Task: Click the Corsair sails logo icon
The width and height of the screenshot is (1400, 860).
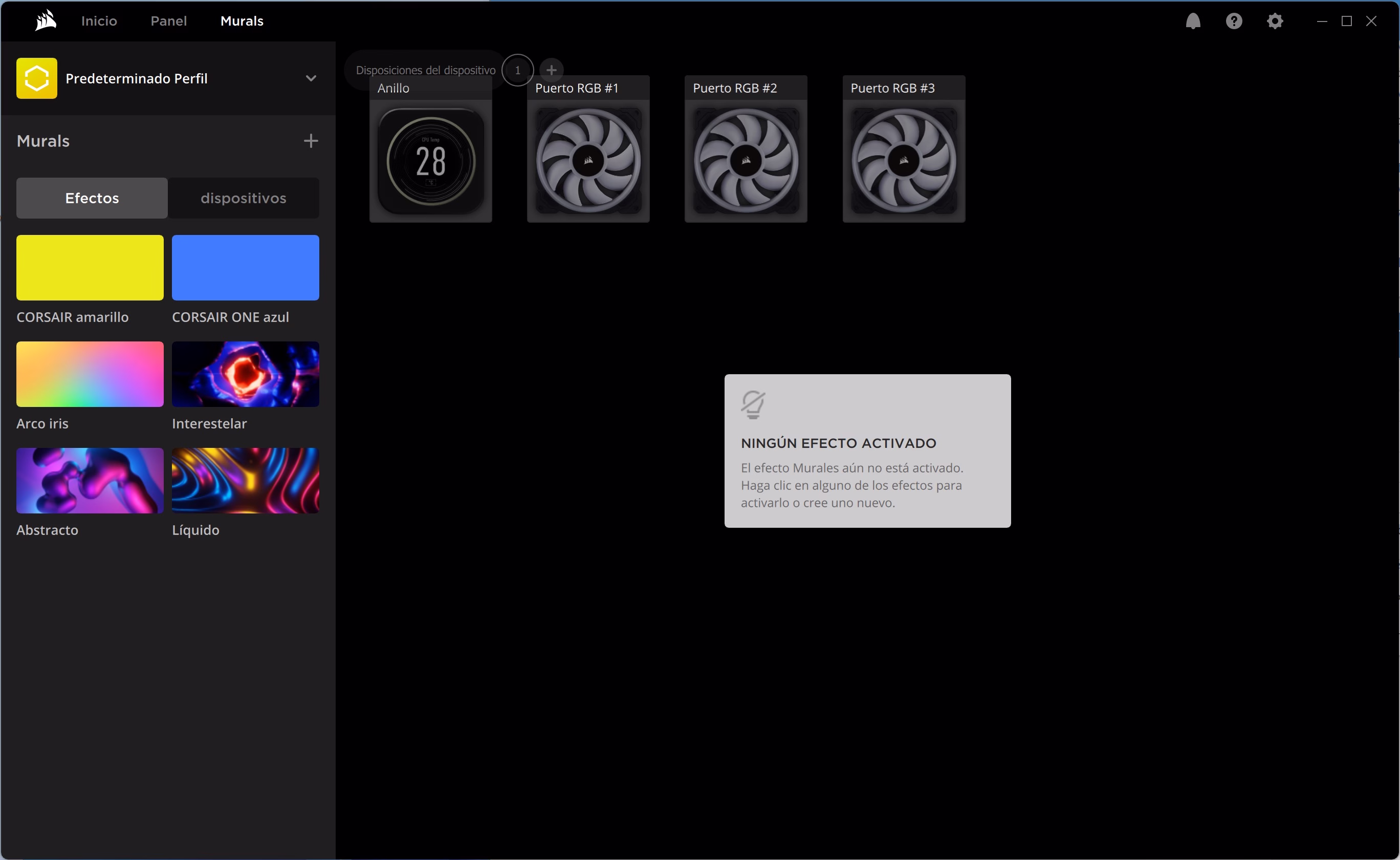Action: pyautogui.click(x=46, y=21)
